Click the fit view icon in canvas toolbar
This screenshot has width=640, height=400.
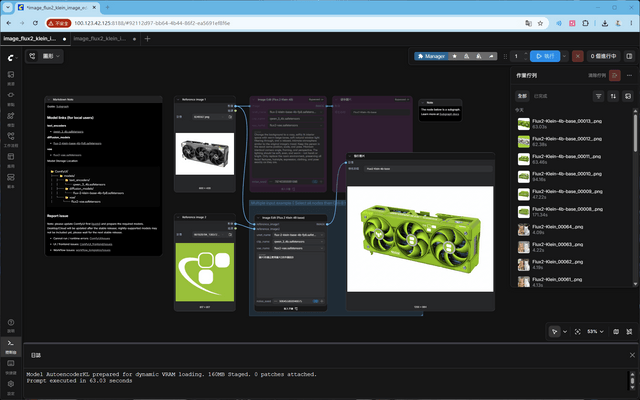click(577, 332)
